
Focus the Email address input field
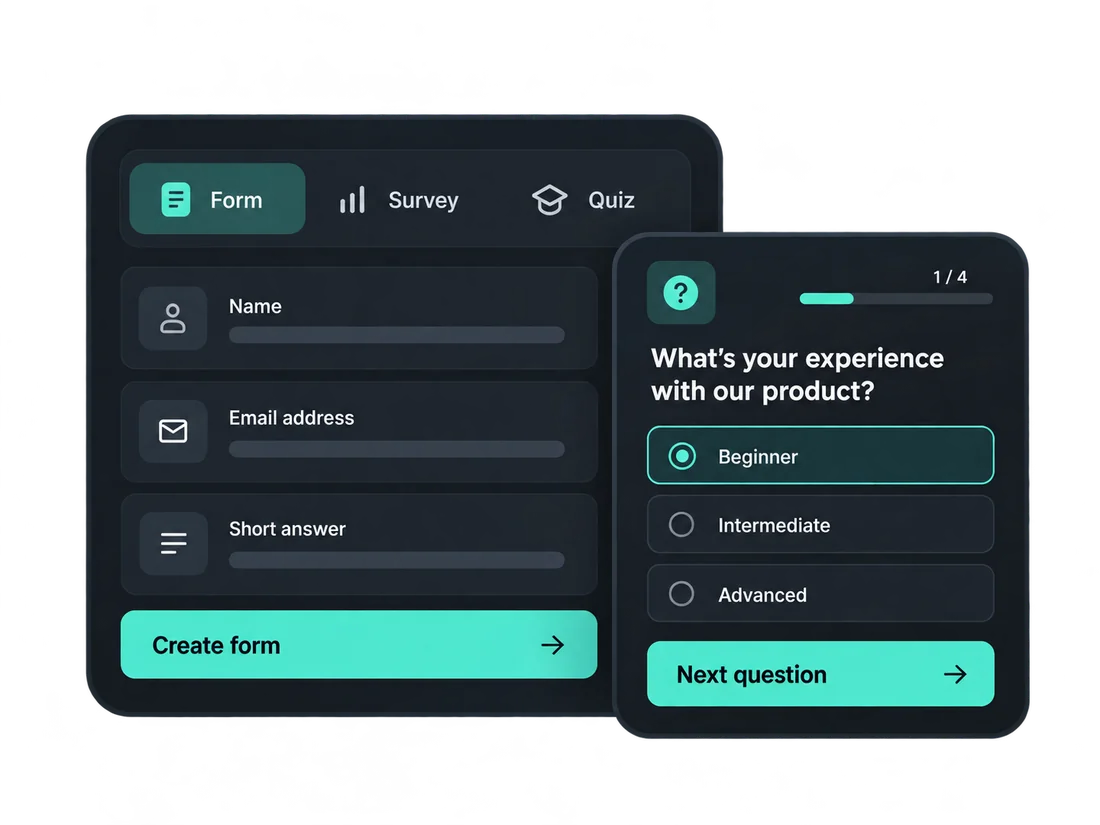tap(396, 449)
